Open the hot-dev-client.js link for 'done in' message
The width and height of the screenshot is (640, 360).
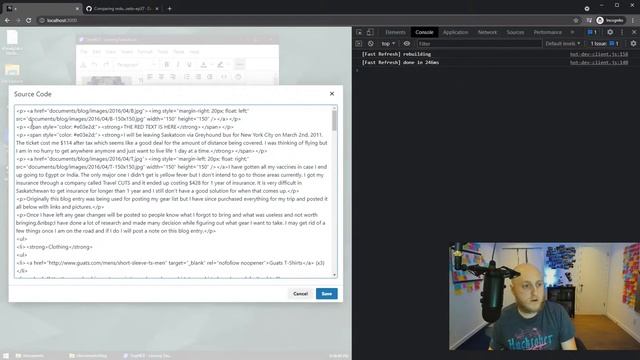[x=599, y=62]
